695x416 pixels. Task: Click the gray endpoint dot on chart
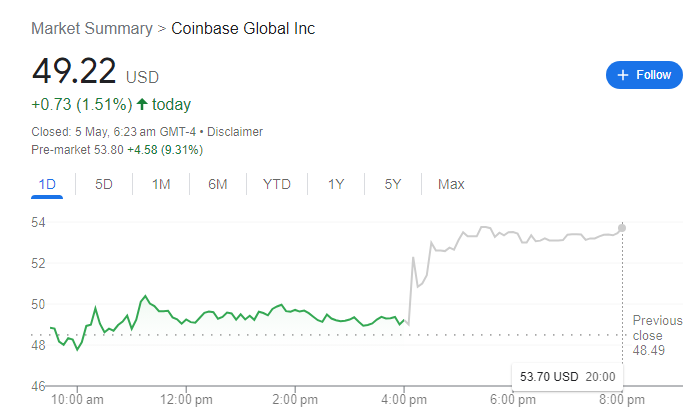pos(623,228)
